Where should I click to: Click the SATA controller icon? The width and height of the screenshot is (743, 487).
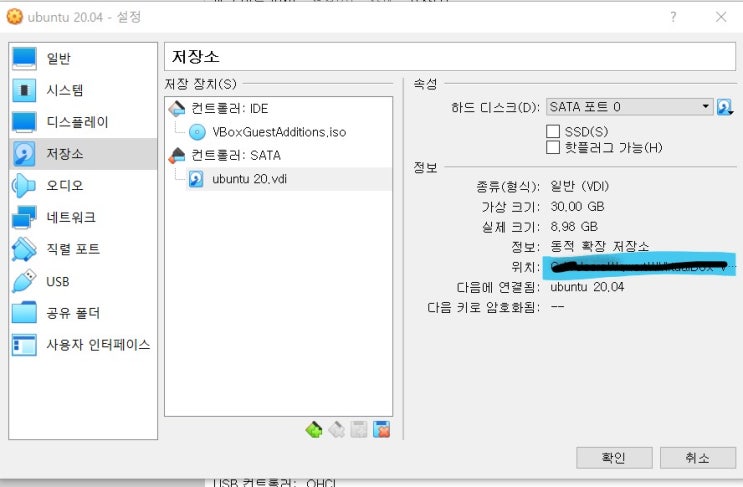coord(177,155)
